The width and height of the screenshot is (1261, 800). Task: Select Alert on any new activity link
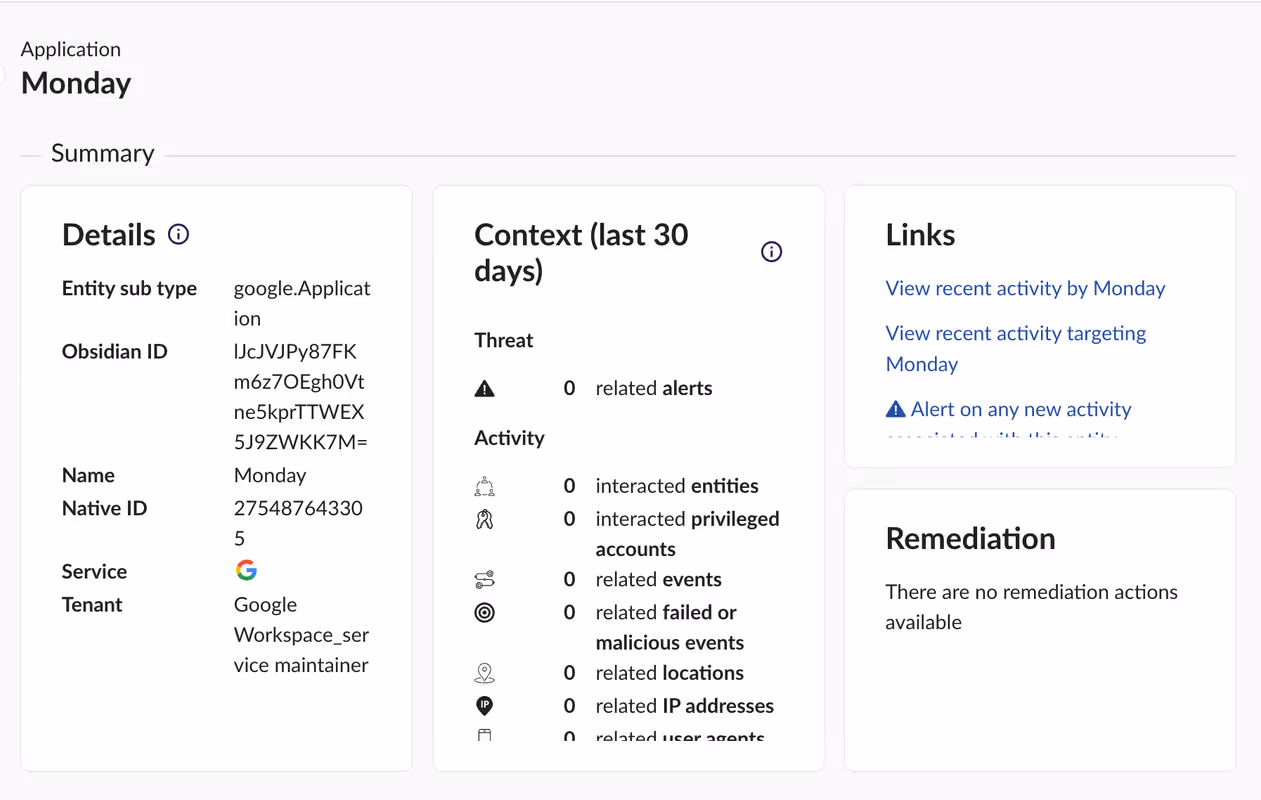1020,410
